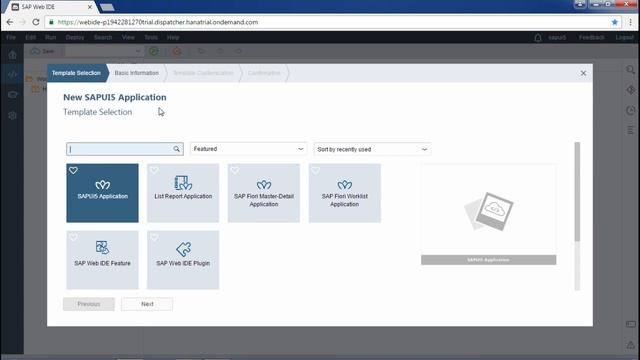The image size is (640, 360).
Task: Open the toolbar combo box dropdown arrow
Action: pyautogui.click(x=138, y=51)
